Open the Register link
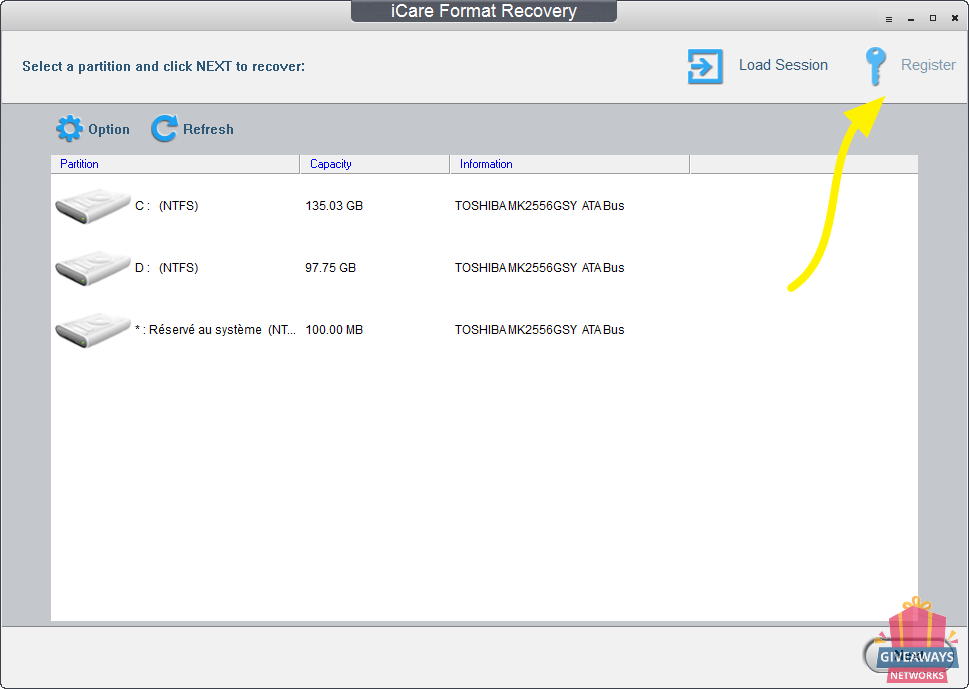Image resolution: width=969 pixels, height=689 pixels. (x=928, y=65)
